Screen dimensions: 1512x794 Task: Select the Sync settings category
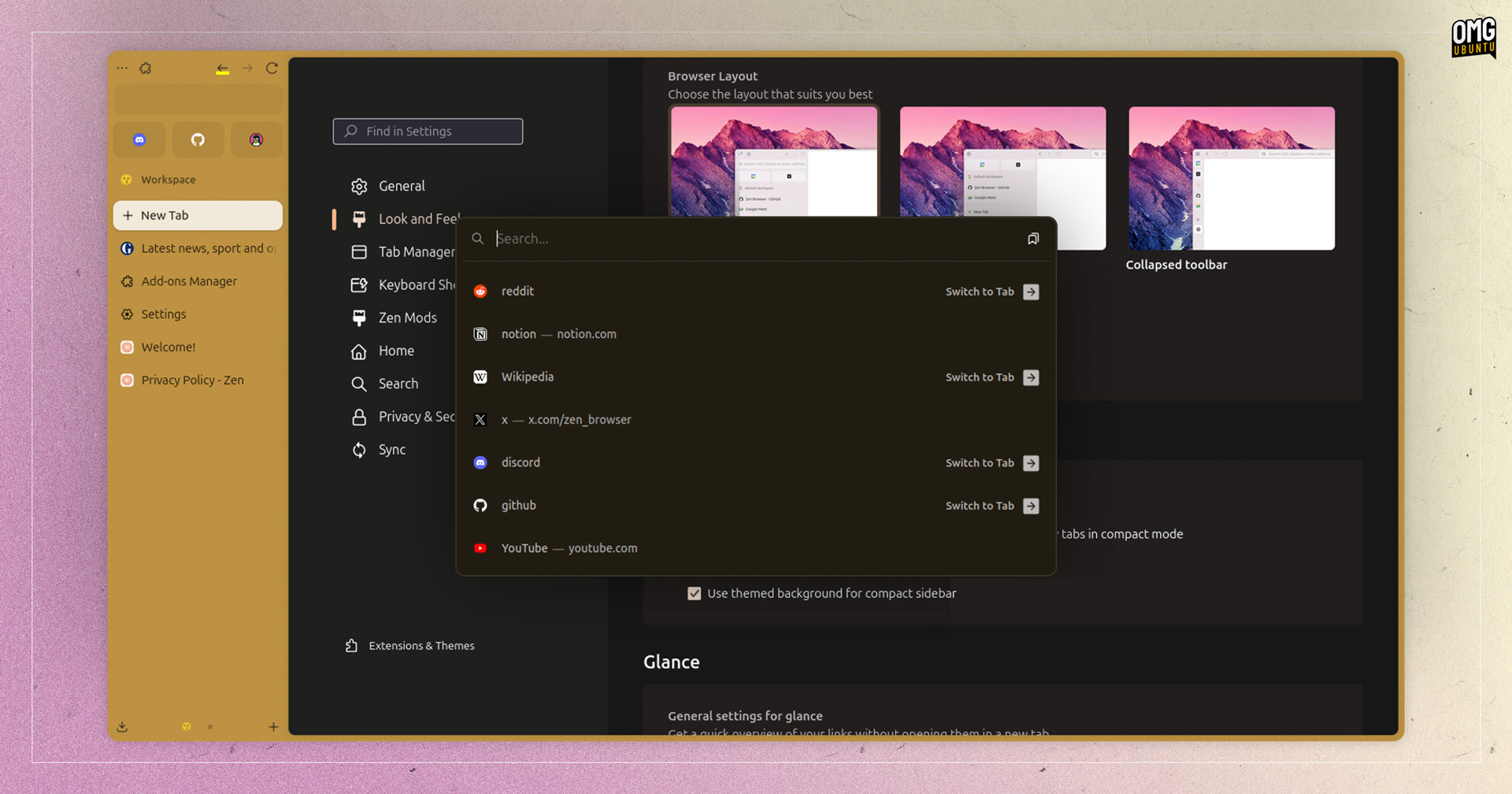click(391, 450)
